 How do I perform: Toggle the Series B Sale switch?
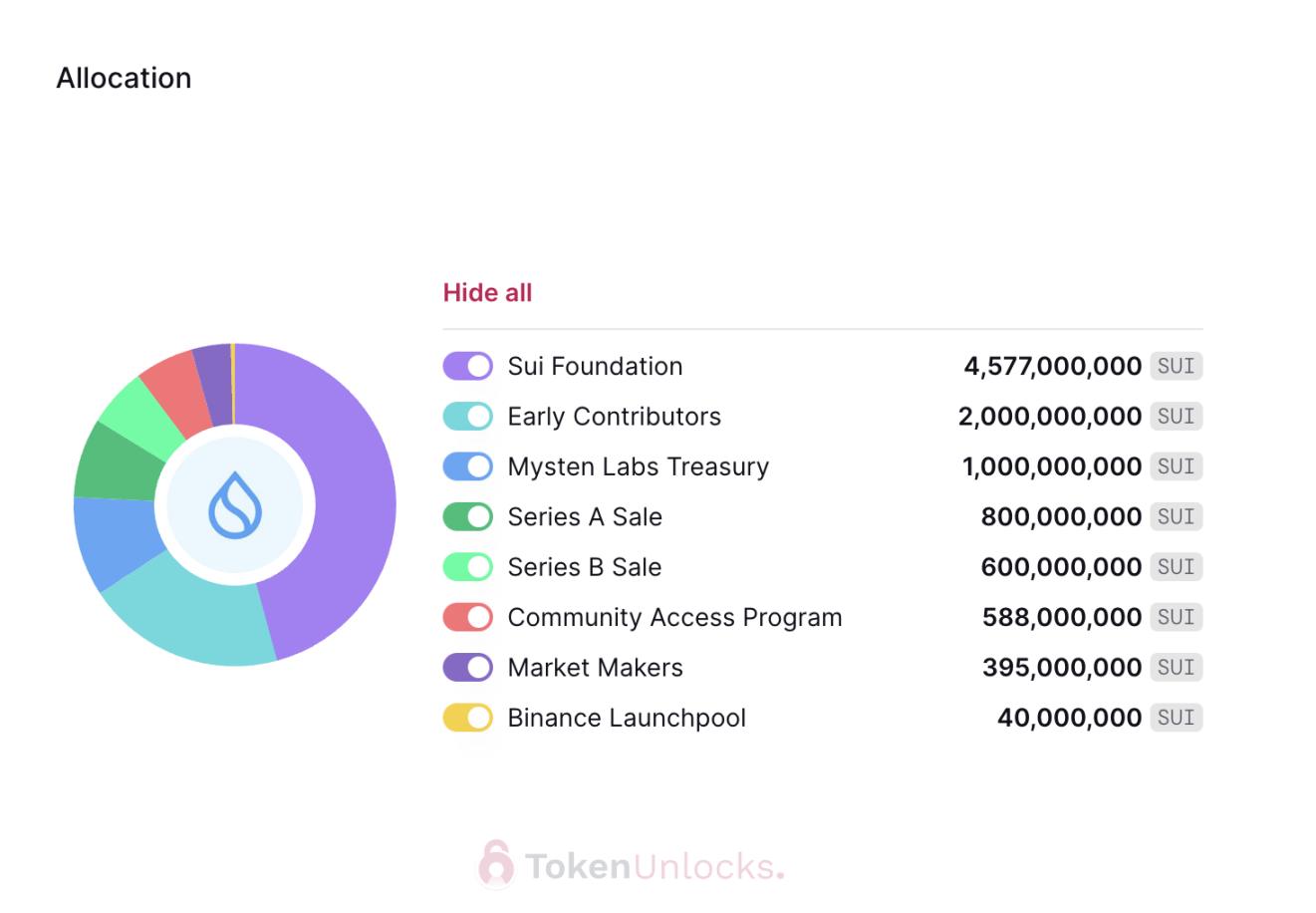click(x=467, y=566)
